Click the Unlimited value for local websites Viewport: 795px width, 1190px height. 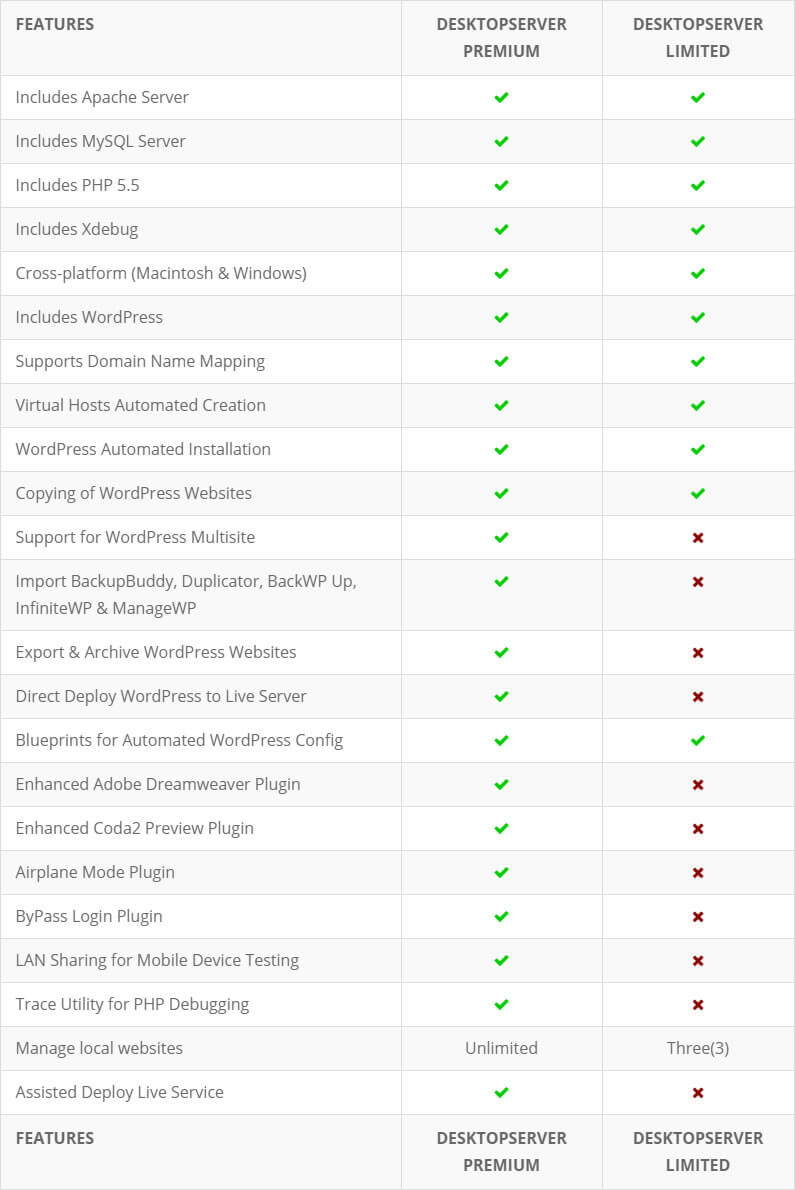click(501, 1048)
